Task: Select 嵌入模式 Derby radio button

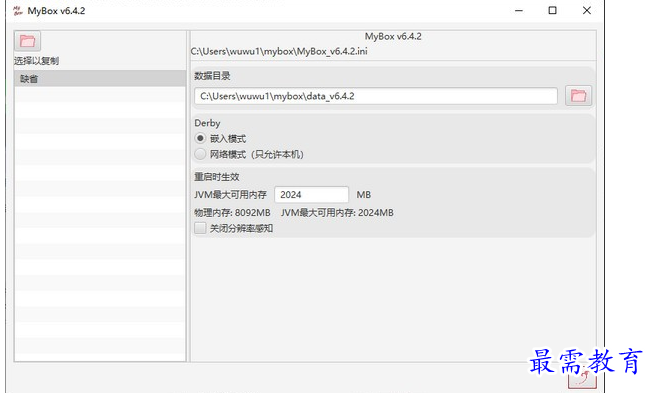Action: pyautogui.click(x=200, y=138)
